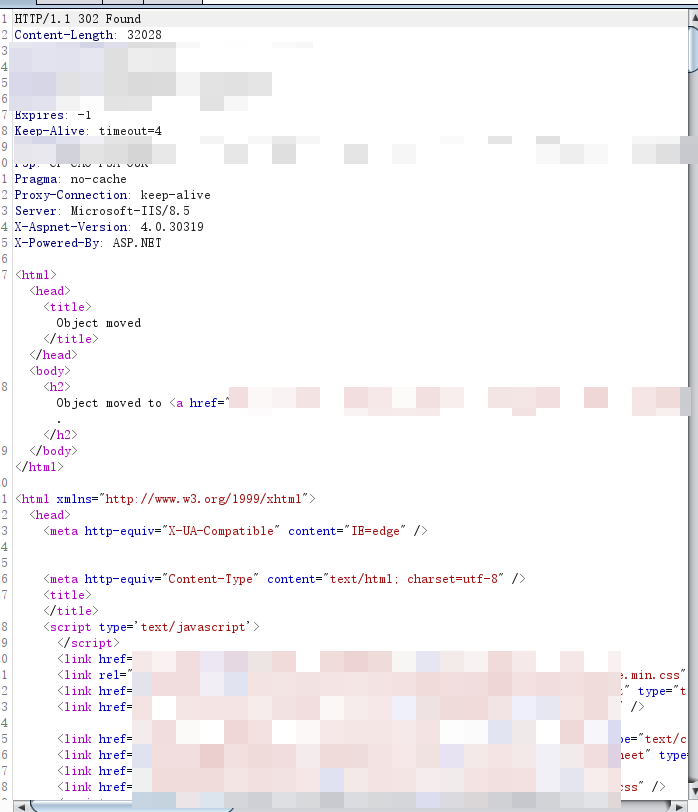Select the 'HTTP/1.1 302 Found' status line
This screenshot has width=698, height=812.
(78, 19)
